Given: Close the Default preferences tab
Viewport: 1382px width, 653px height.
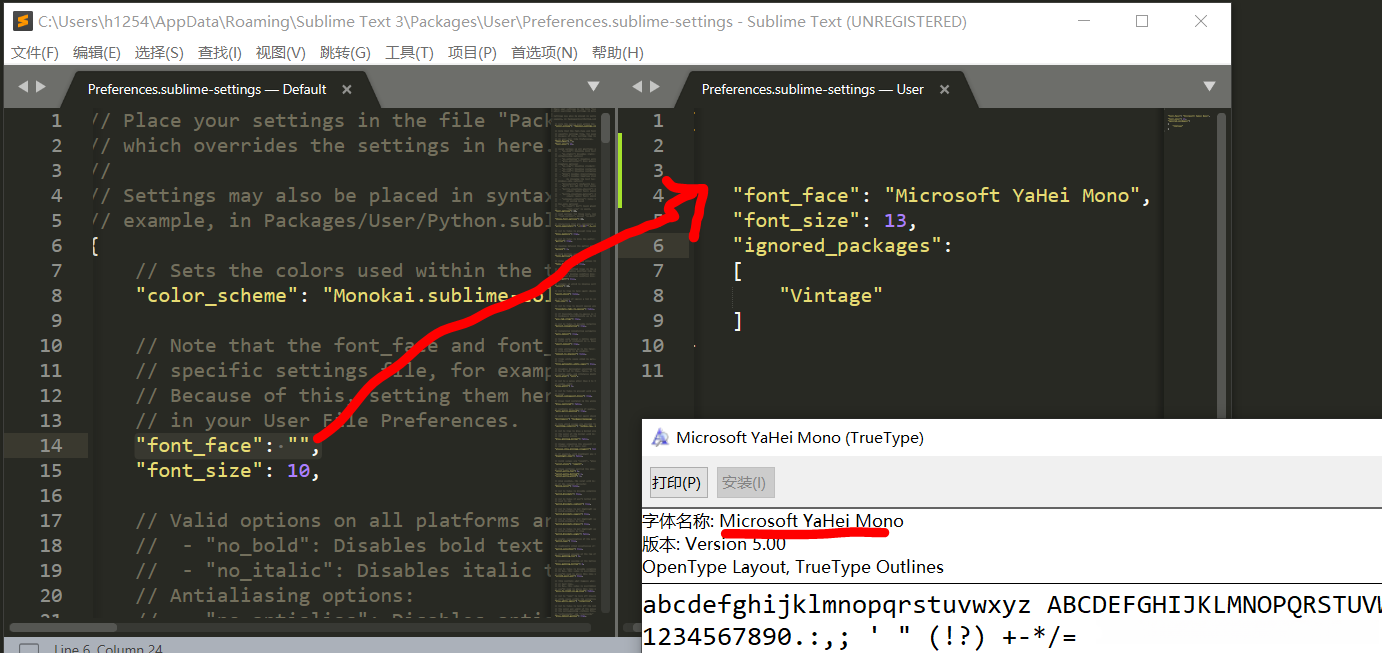Looking at the screenshot, I should (347, 89).
